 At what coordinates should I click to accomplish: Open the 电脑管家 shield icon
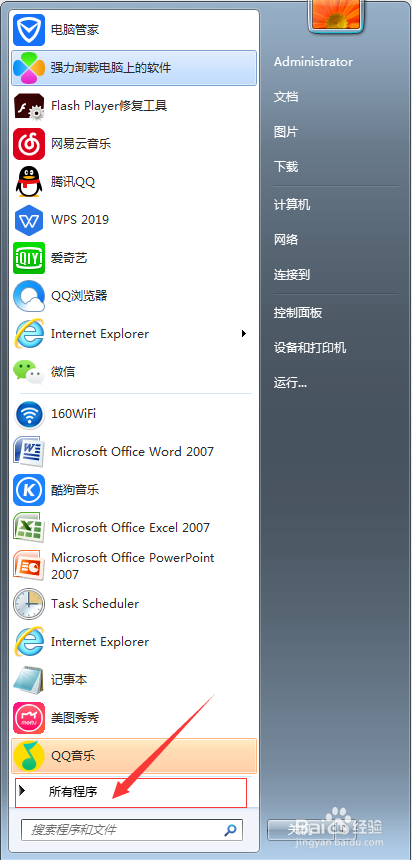[x=29, y=30]
